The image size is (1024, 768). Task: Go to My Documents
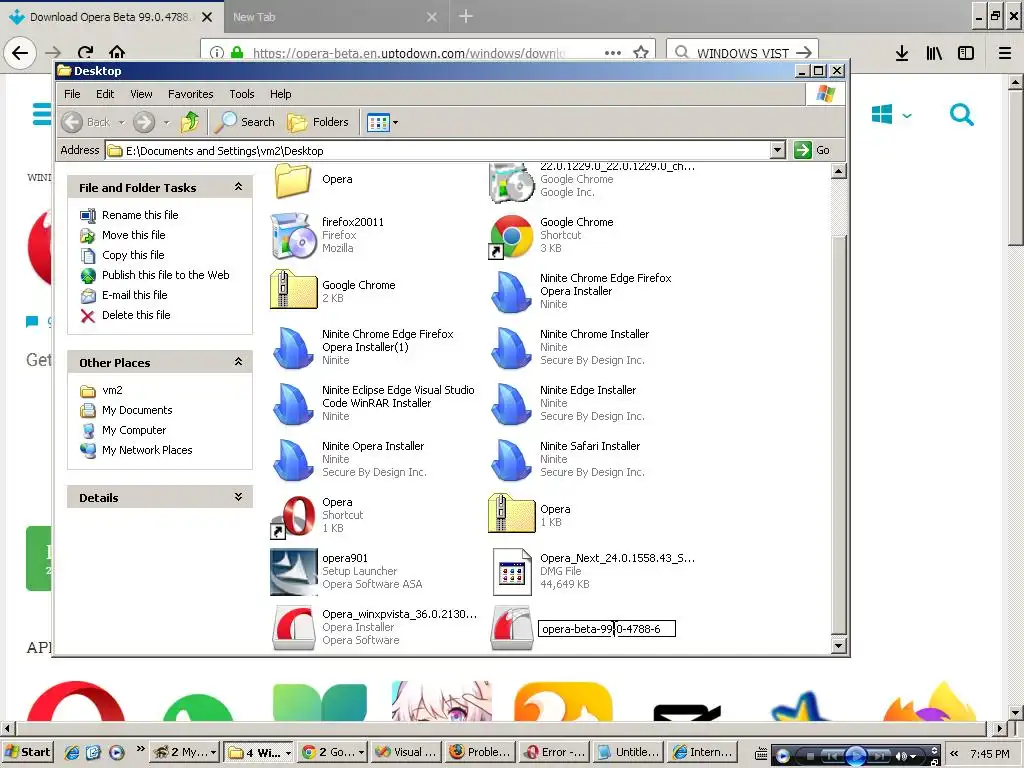[x=137, y=410]
